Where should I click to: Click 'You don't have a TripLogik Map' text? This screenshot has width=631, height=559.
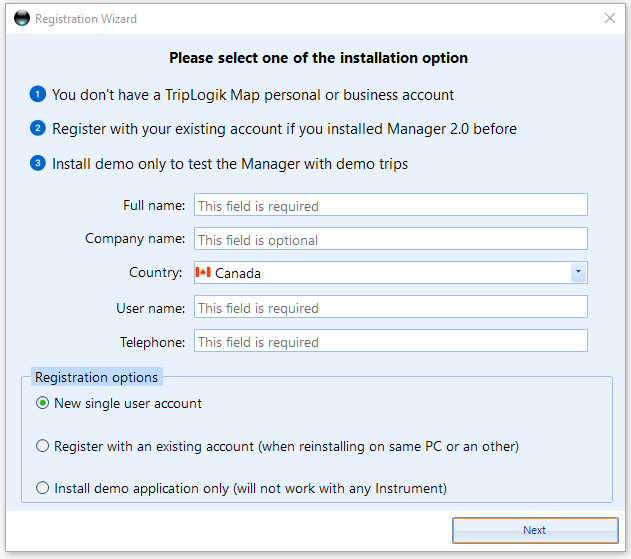click(x=253, y=95)
